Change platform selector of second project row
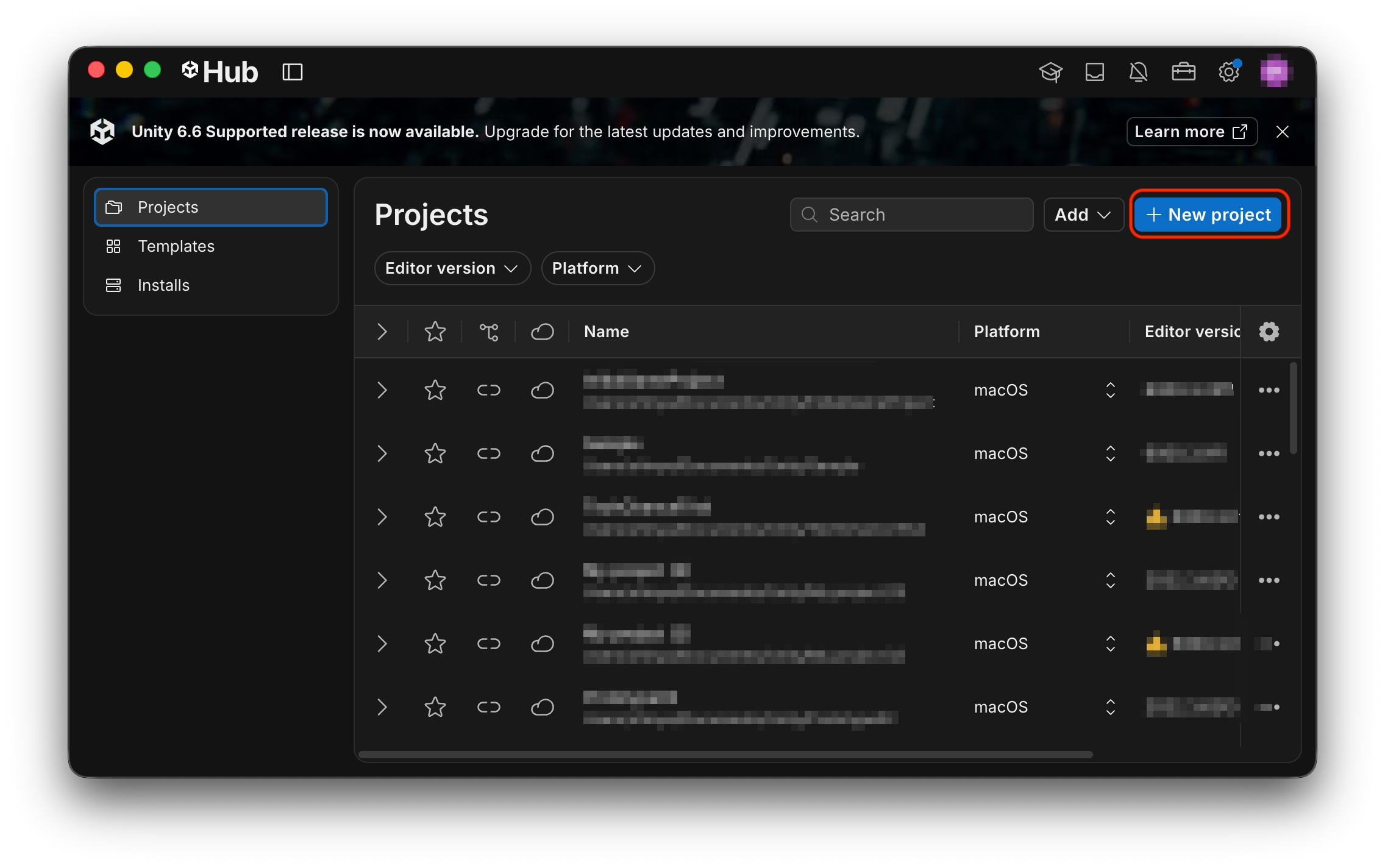Viewport: 1385px width, 868px height. [x=1110, y=454]
